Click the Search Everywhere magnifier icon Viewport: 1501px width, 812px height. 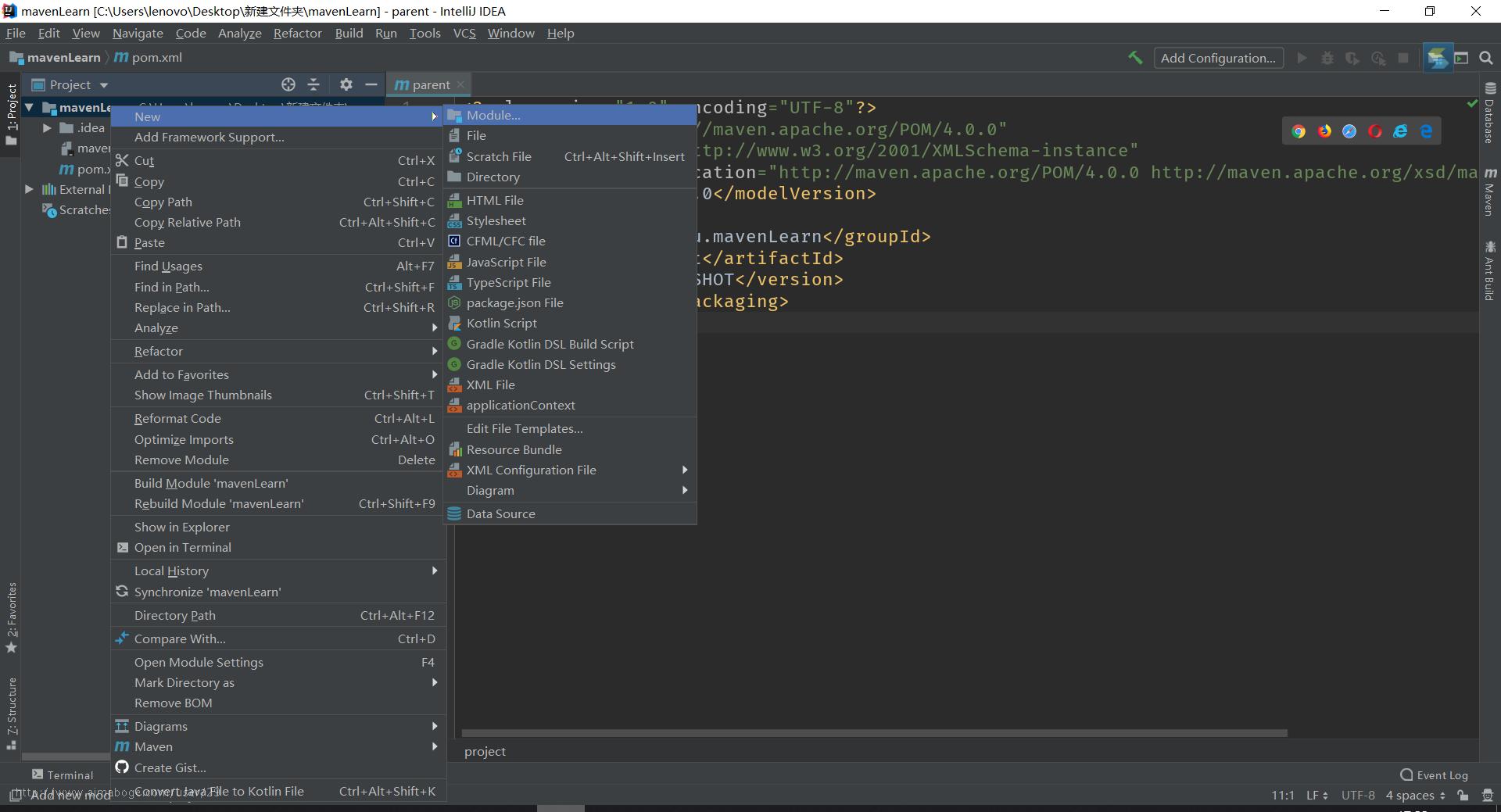[x=1486, y=58]
